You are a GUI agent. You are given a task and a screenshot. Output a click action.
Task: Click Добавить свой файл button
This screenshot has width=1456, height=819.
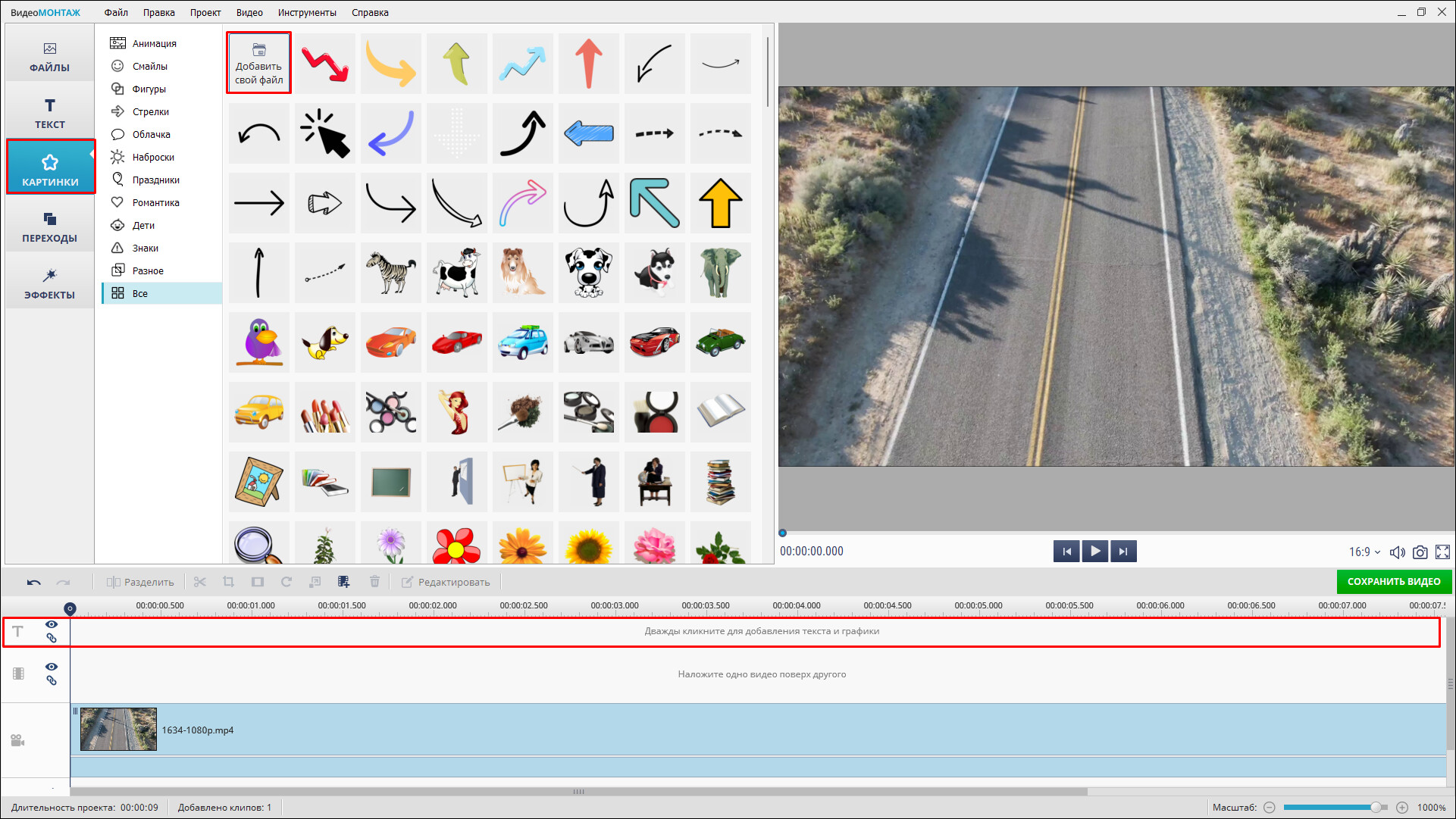click(258, 63)
